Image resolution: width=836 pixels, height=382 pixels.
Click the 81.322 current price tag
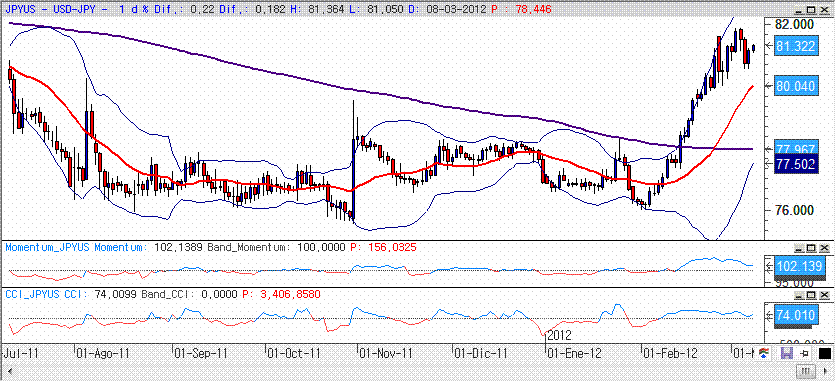[795, 46]
